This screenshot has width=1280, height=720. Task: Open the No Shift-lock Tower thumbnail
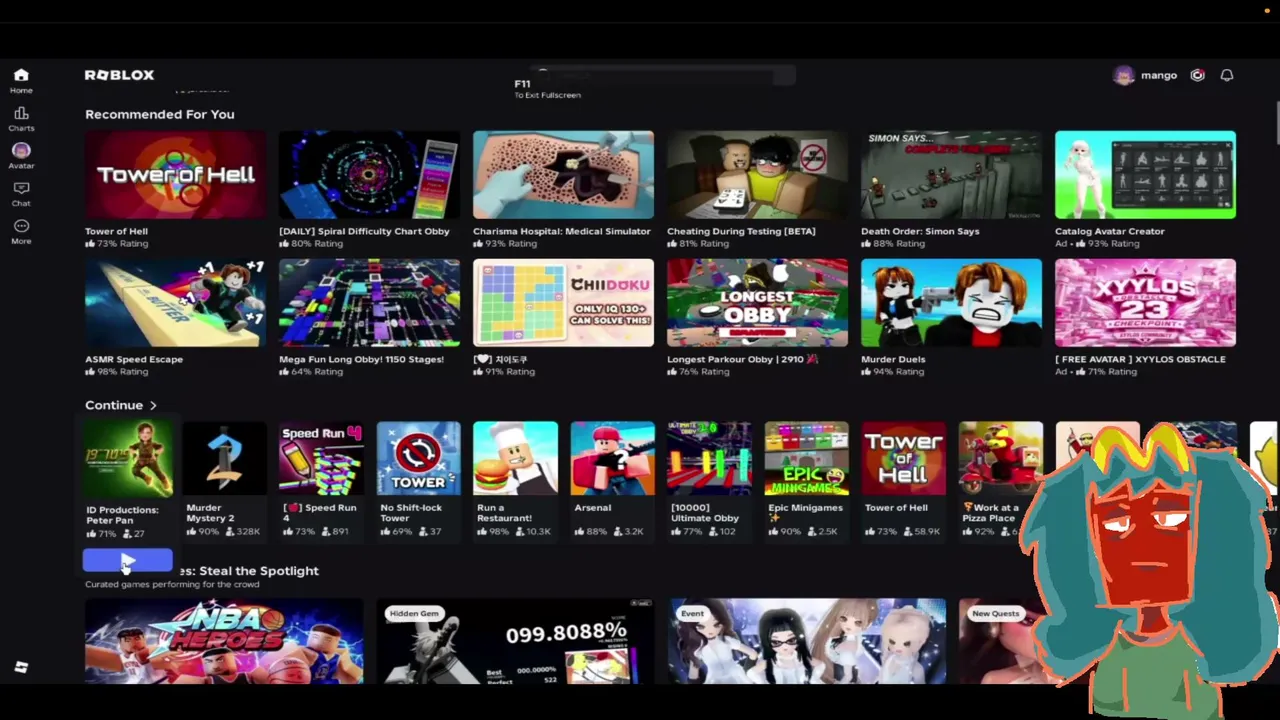418,459
